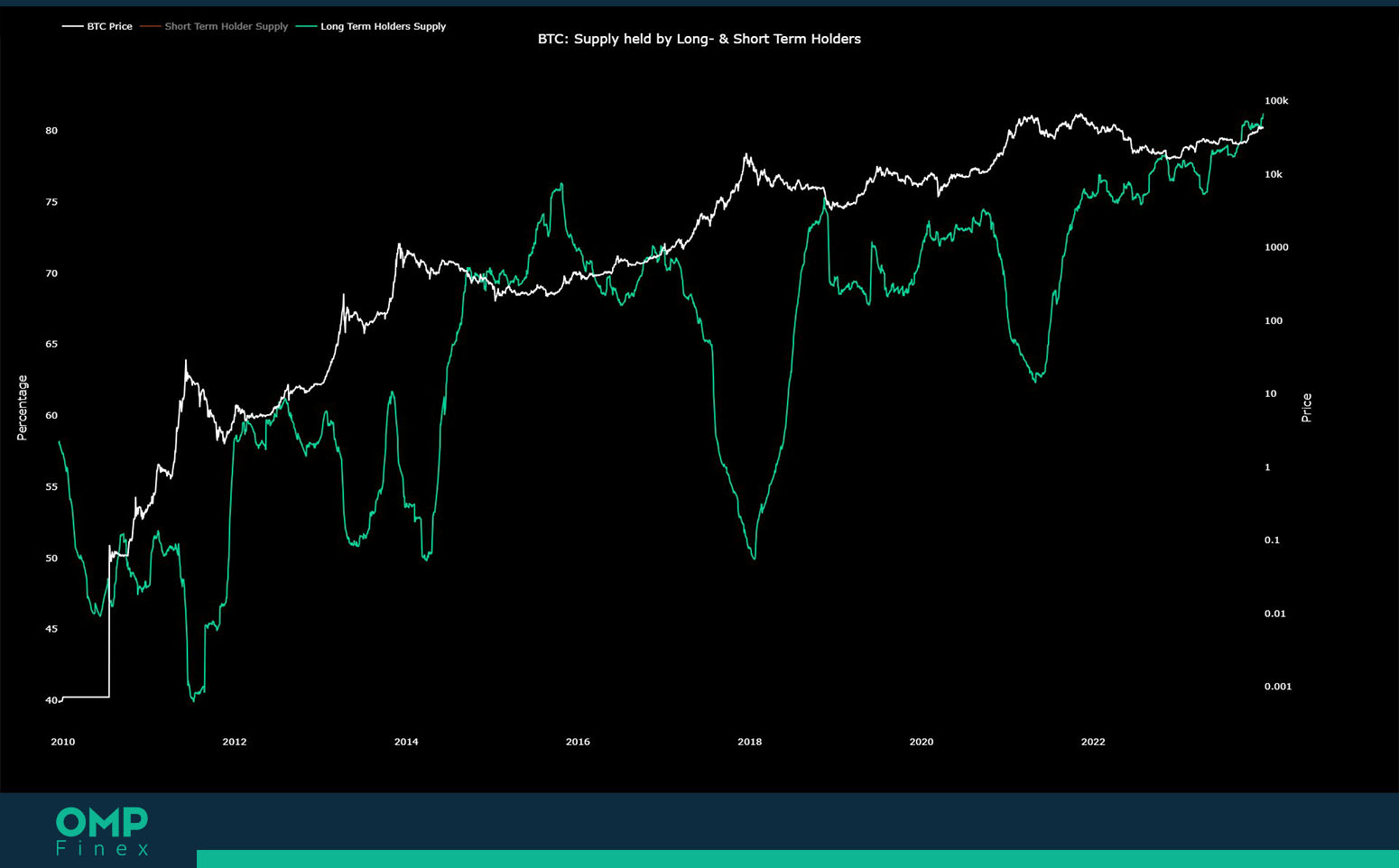Click the 1 price axis tick

[x=1267, y=467]
